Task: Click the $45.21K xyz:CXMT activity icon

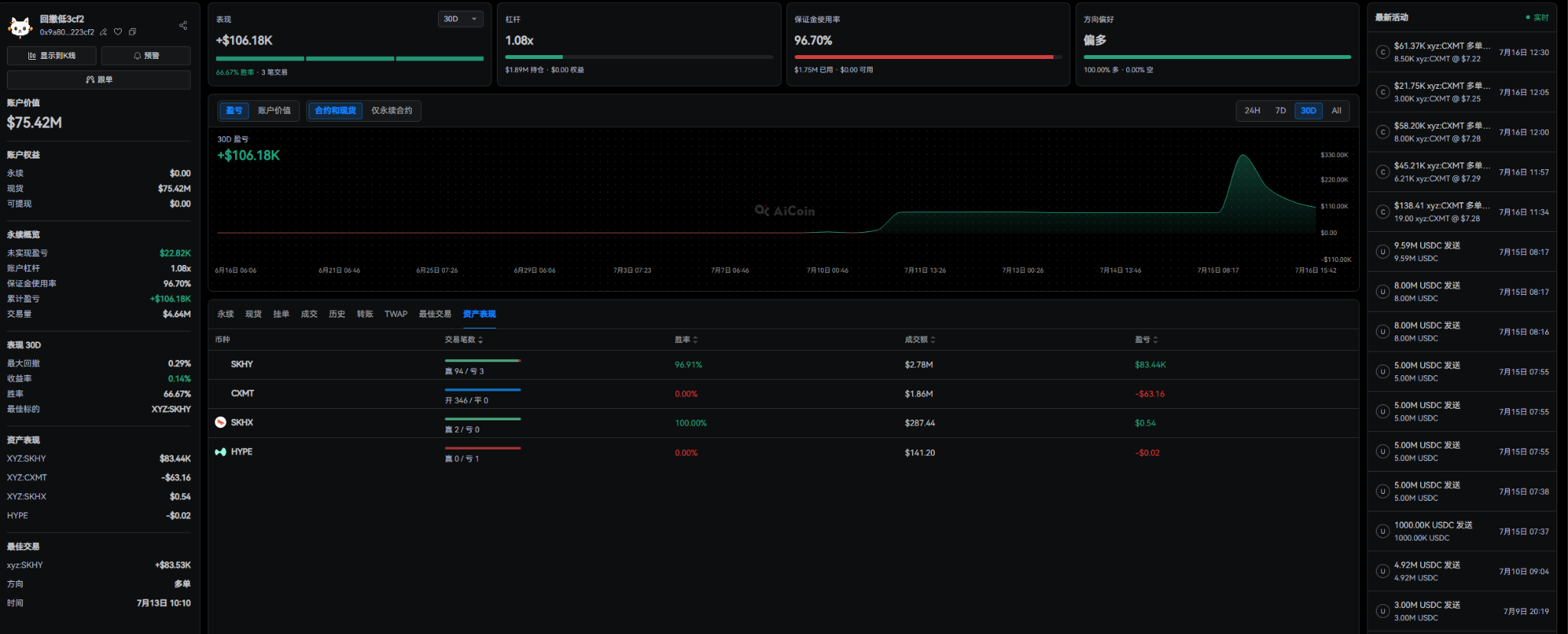Action: pyautogui.click(x=1383, y=172)
